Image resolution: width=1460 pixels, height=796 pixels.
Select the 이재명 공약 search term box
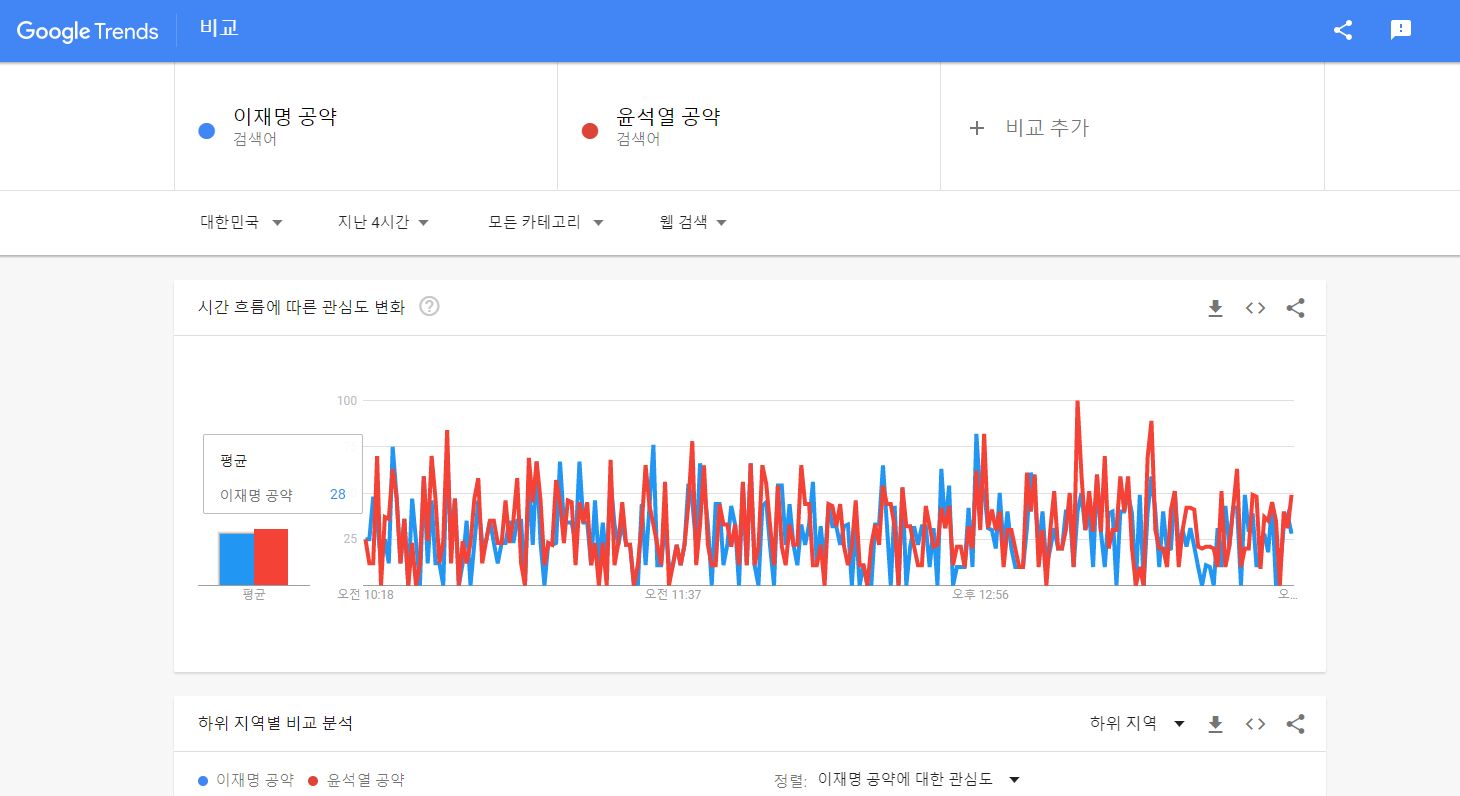pyautogui.click(x=366, y=127)
